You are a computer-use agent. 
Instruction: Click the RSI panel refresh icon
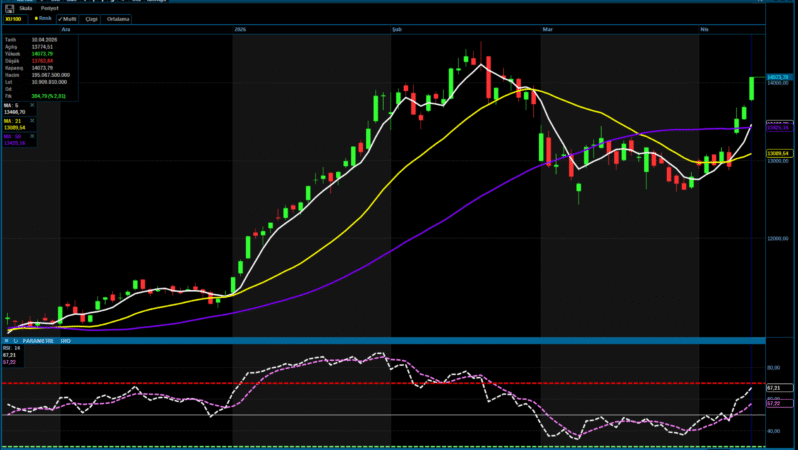(x=13, y=341)
